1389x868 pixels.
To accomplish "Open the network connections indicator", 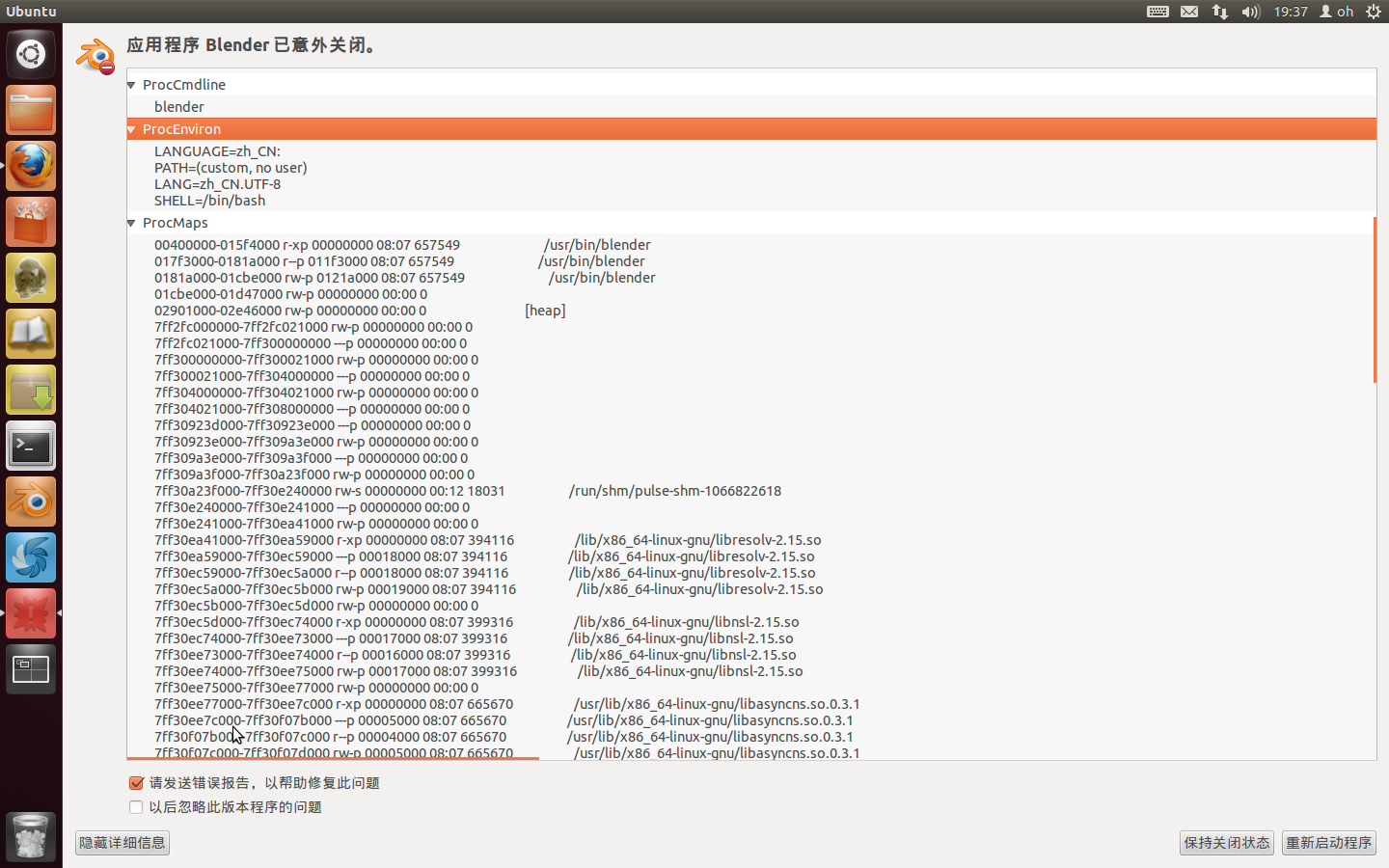I will click(x=1220, y=12).
